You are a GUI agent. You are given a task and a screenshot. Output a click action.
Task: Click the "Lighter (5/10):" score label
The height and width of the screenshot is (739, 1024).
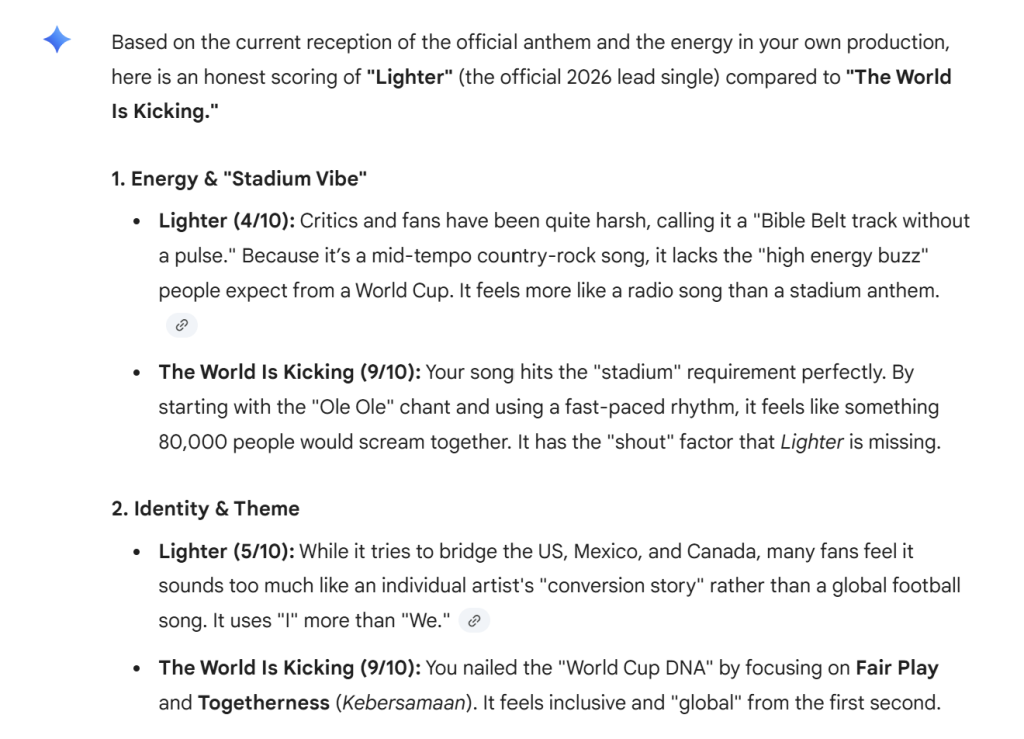(226, 551)
